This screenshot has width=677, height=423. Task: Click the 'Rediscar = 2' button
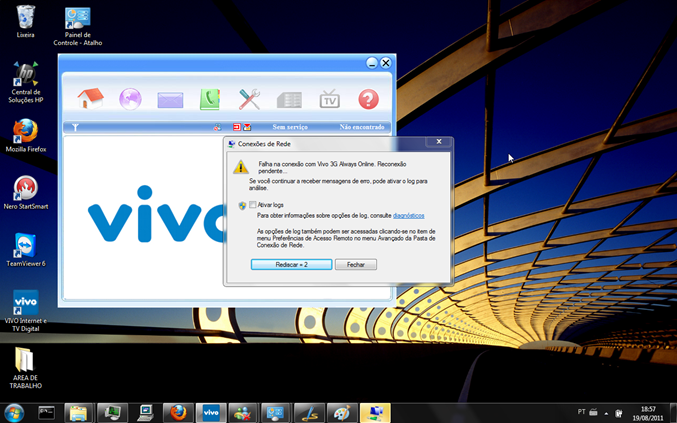[291, 265]
